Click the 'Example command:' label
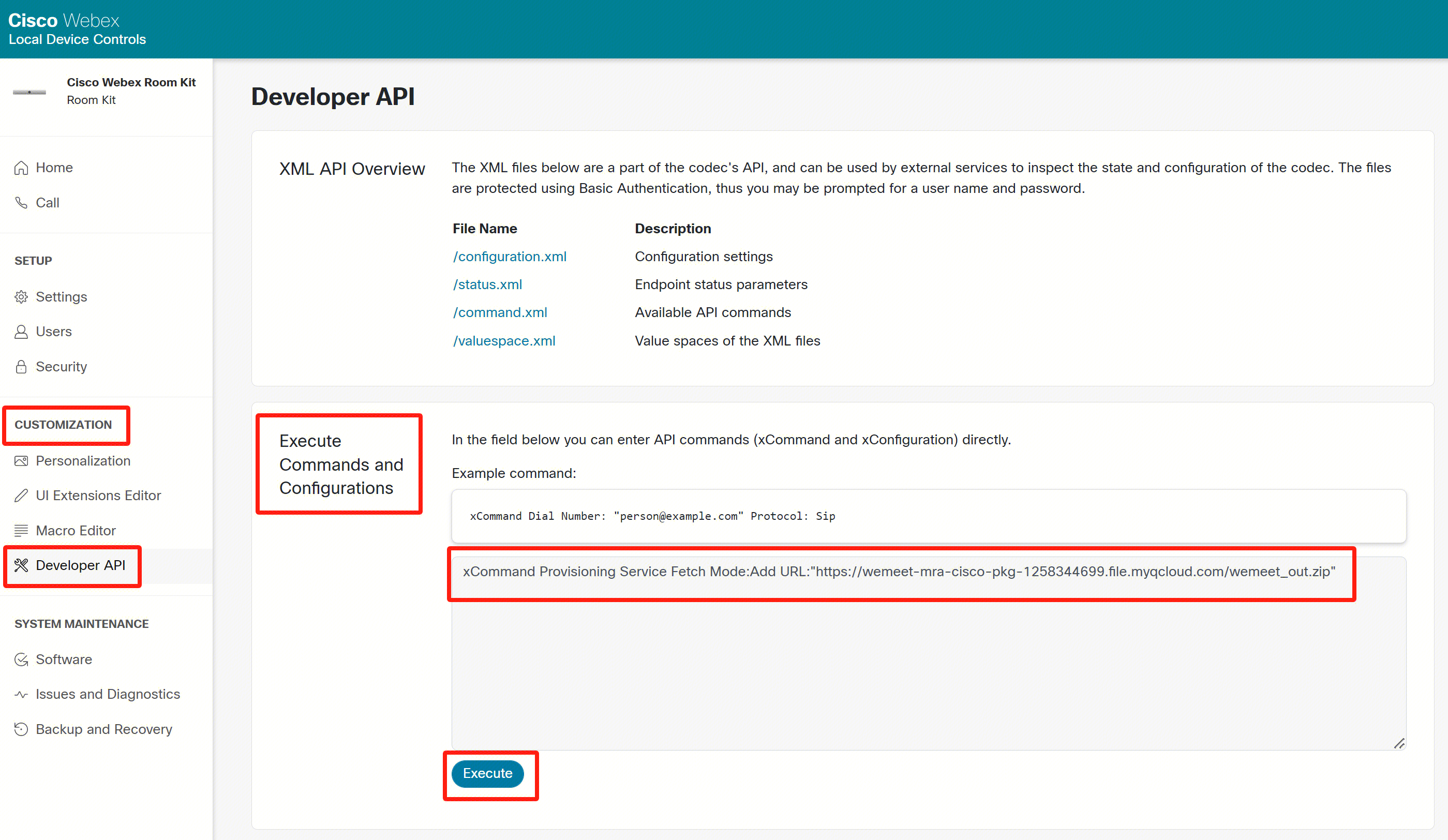This screenshot has width=1448, height=840. [514, 473]
